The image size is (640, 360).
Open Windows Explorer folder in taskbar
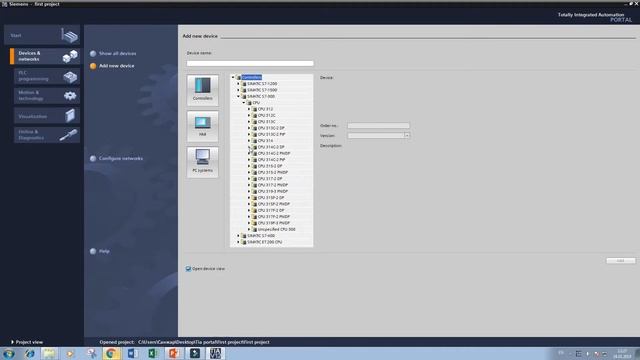[49, 353]
